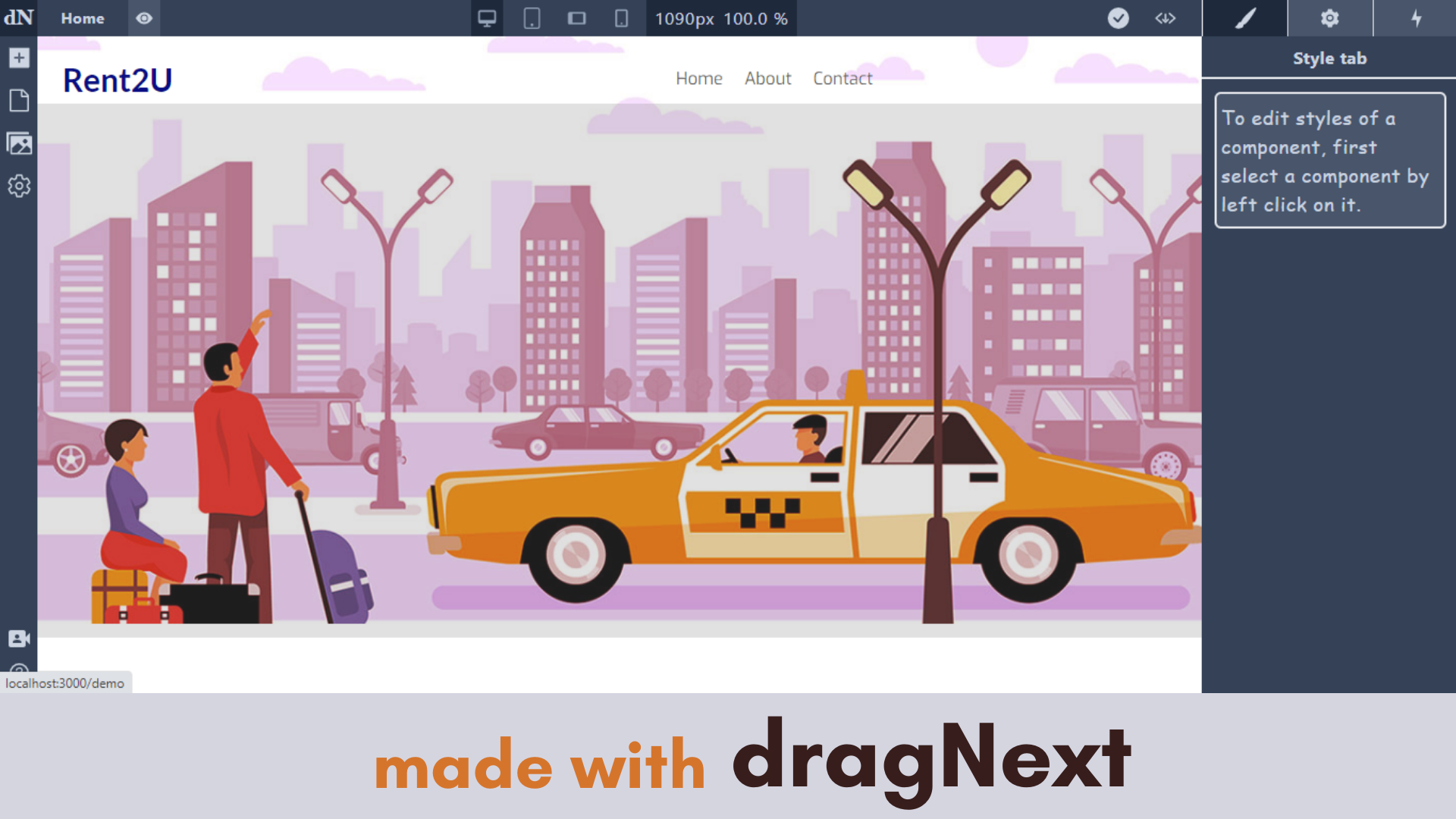Open the pages file icon
This screenshot has width=1456, height=819.
pos(19,100)
